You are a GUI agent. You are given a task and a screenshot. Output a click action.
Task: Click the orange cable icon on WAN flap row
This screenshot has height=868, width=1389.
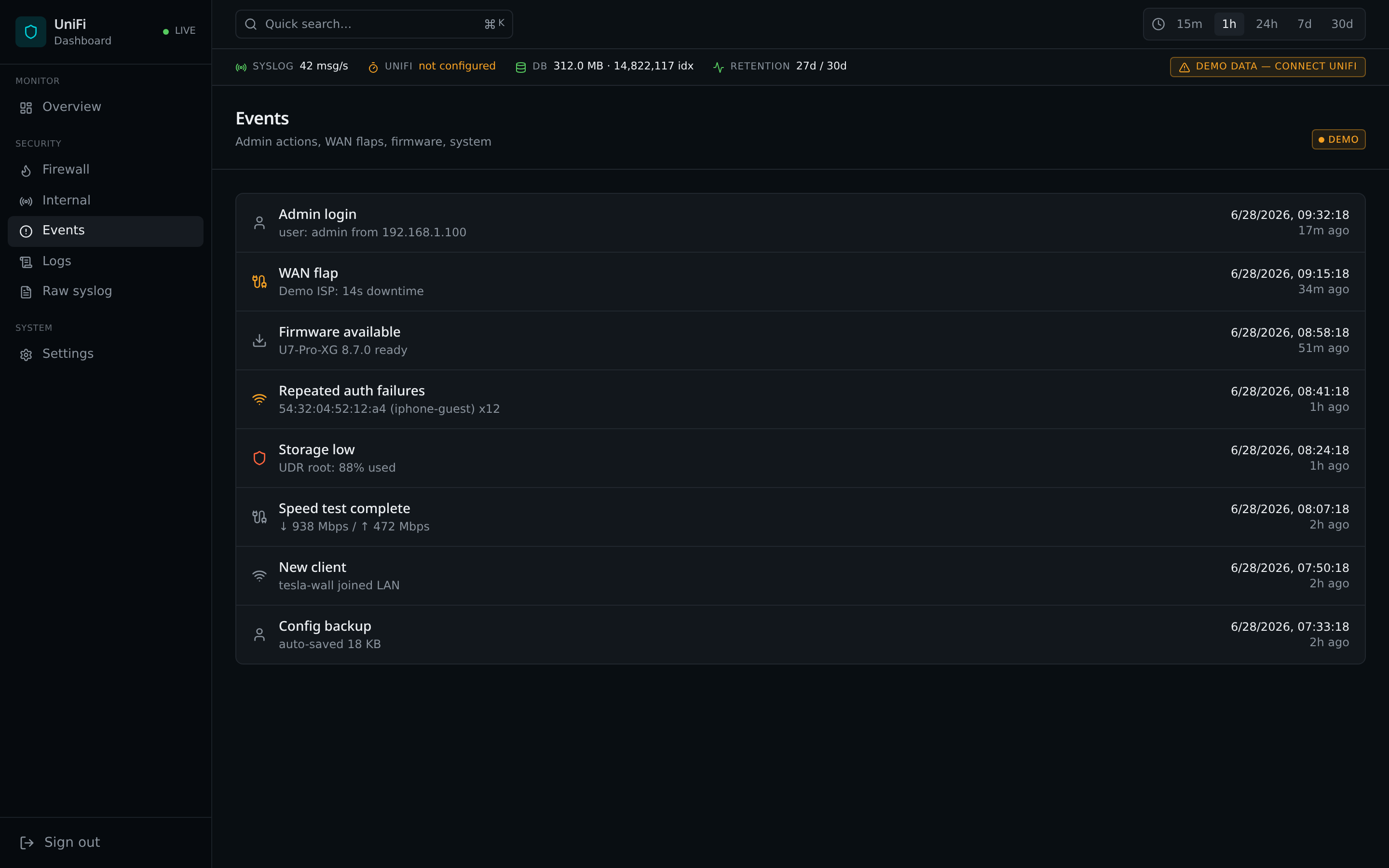[x=259, y=282]
